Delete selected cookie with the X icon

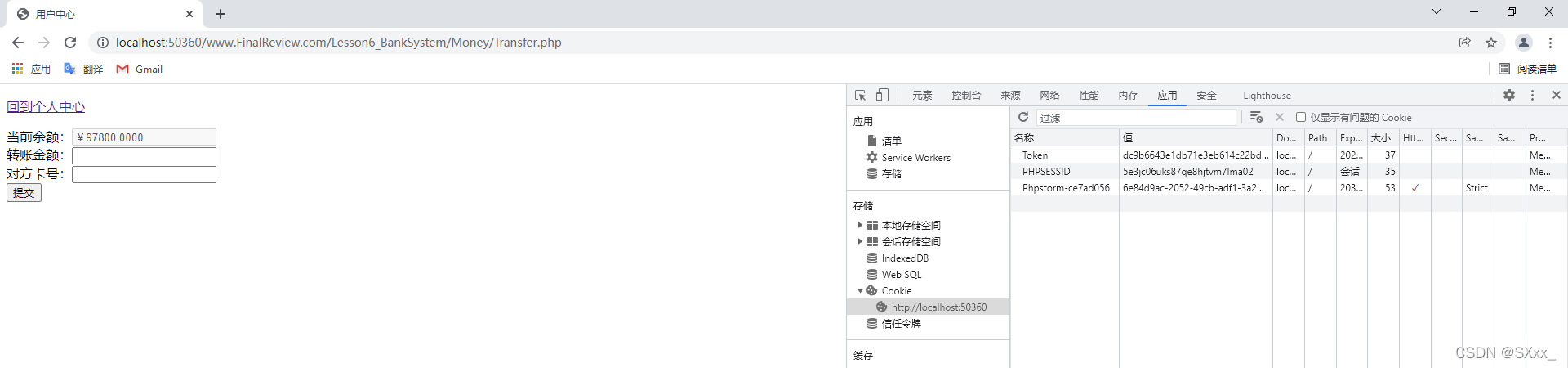1280,118
